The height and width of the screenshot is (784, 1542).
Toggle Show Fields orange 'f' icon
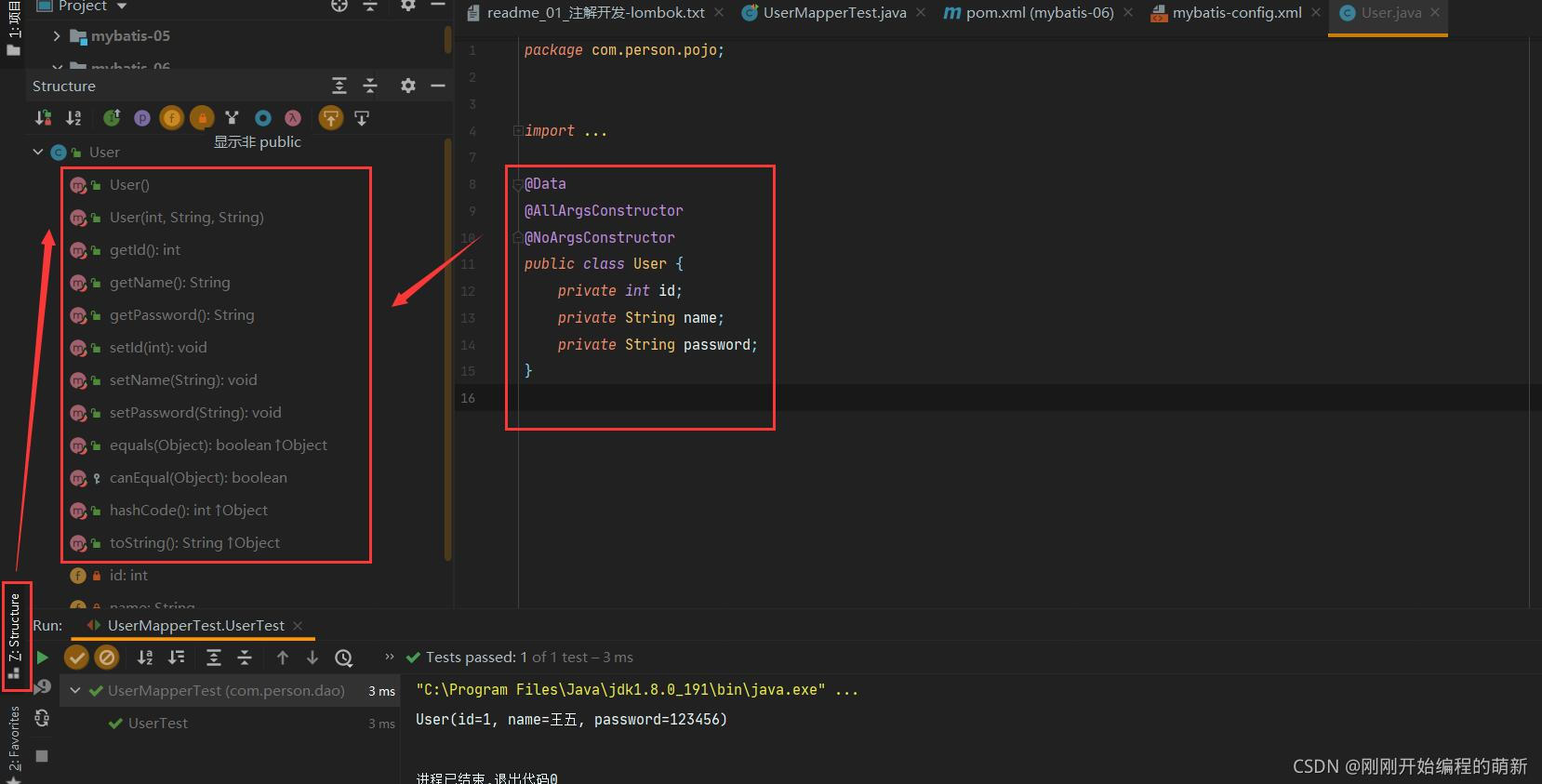[x=172, y=118]
